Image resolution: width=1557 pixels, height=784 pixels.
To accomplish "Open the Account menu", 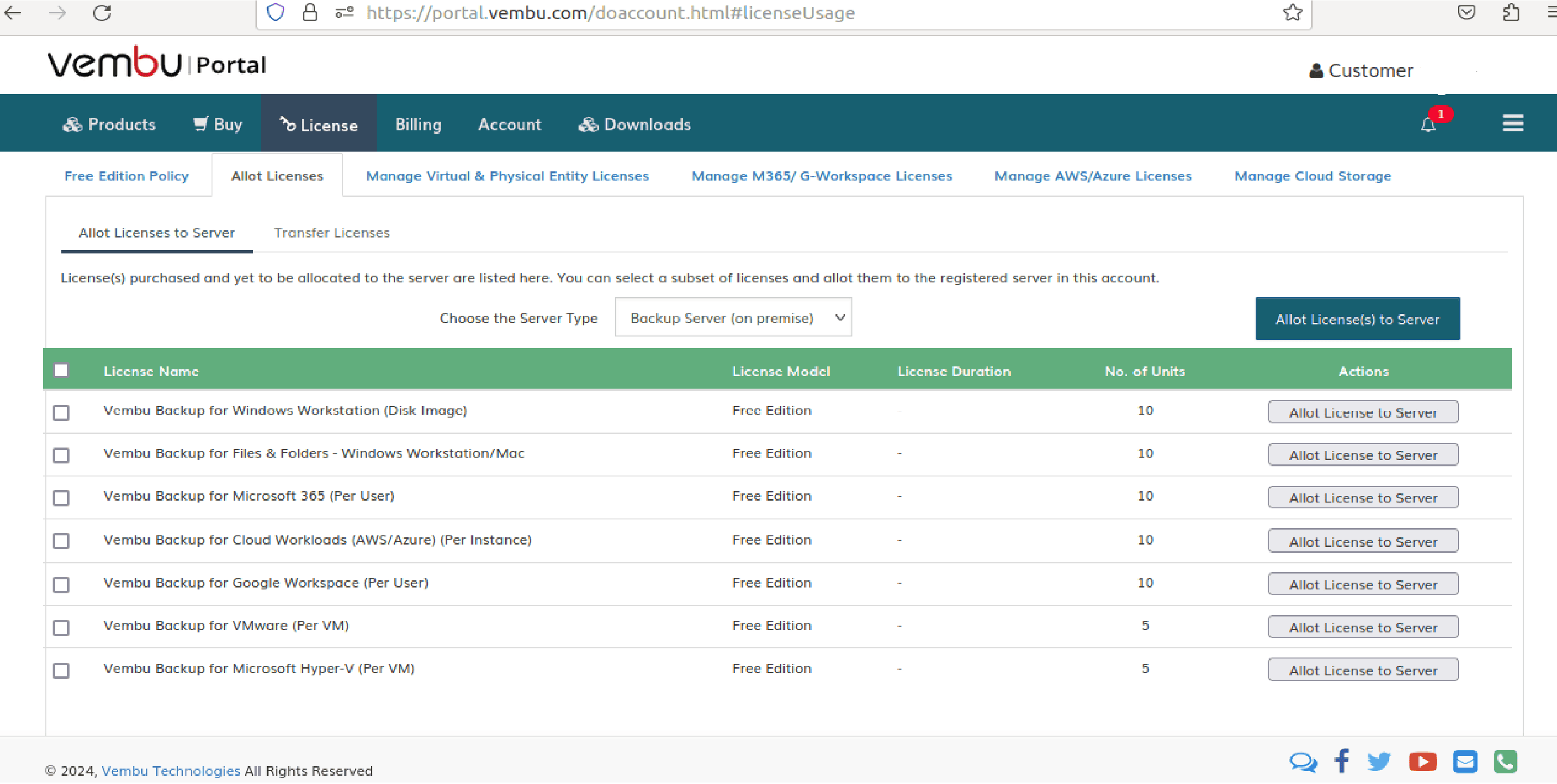I will point(510,125).
